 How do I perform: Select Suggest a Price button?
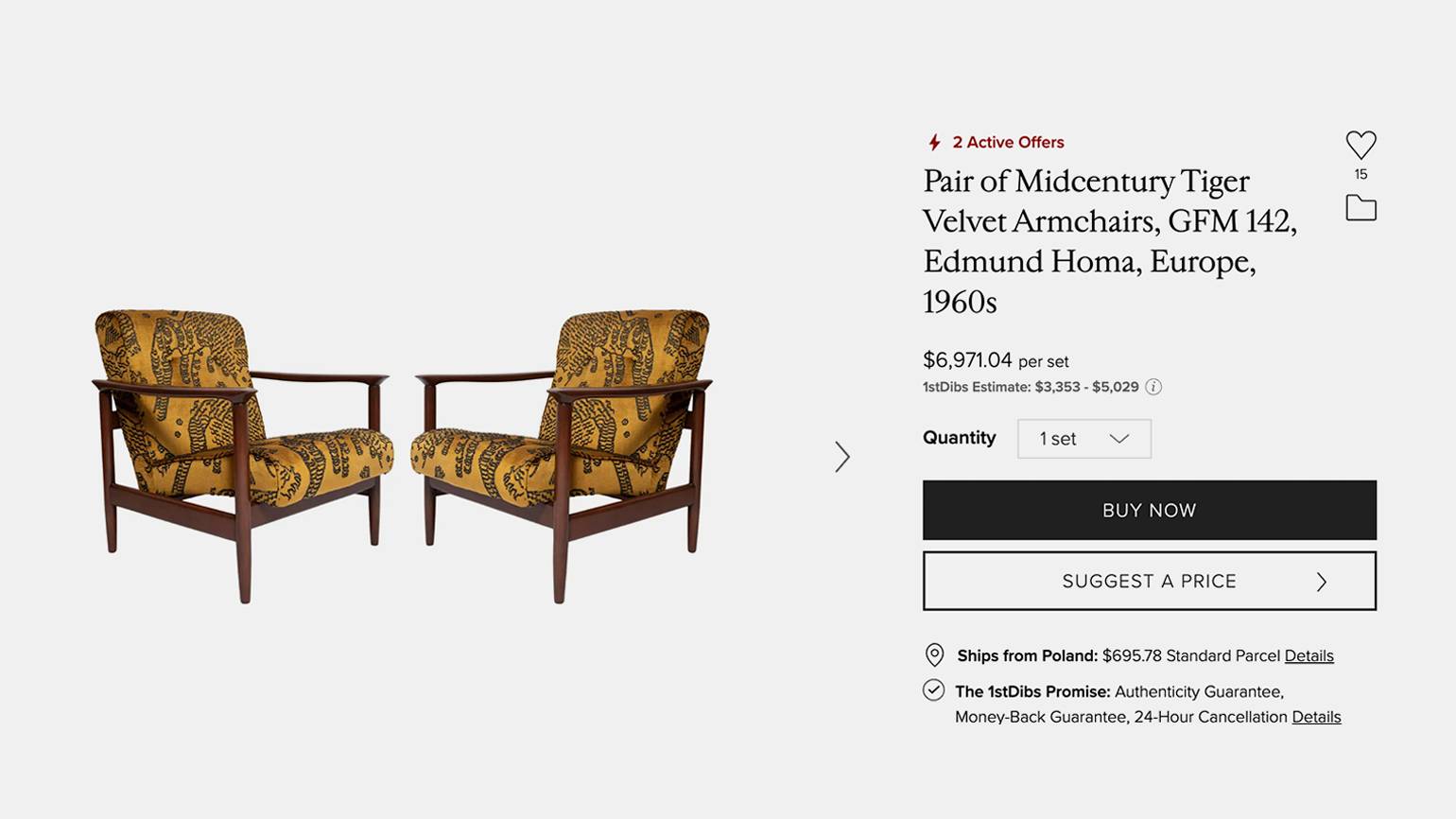tap(1150, 581)
